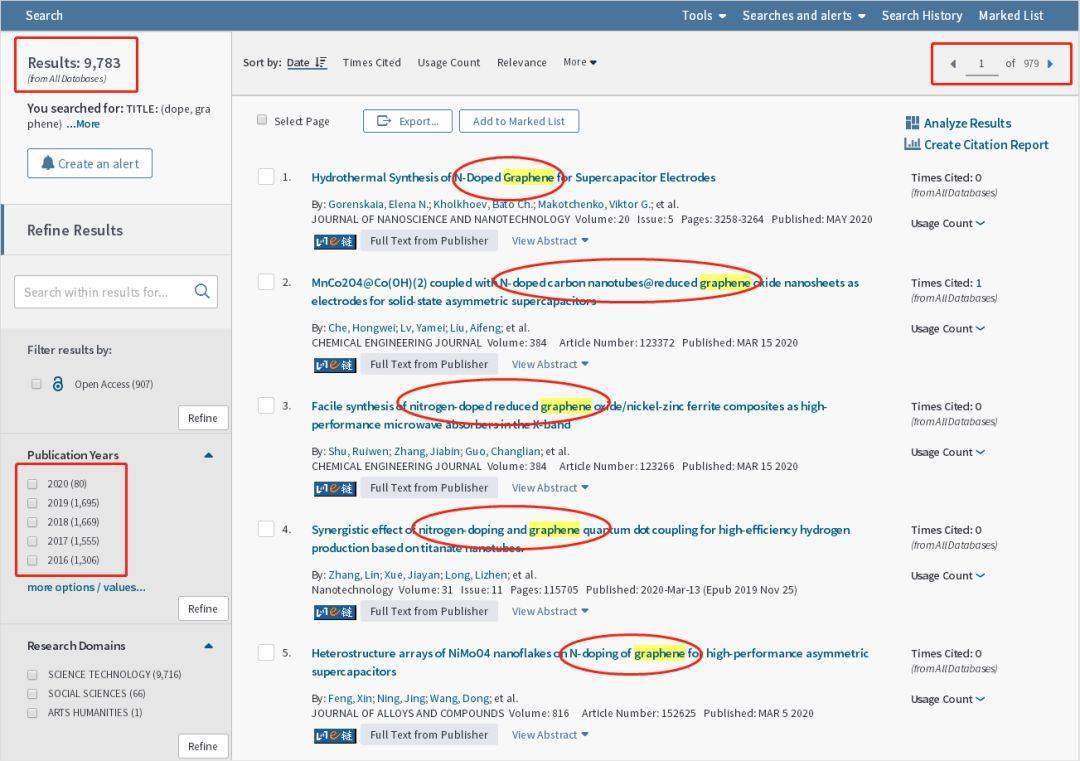
Task: Collapse the Publication Years section
Action: (208, 455)
